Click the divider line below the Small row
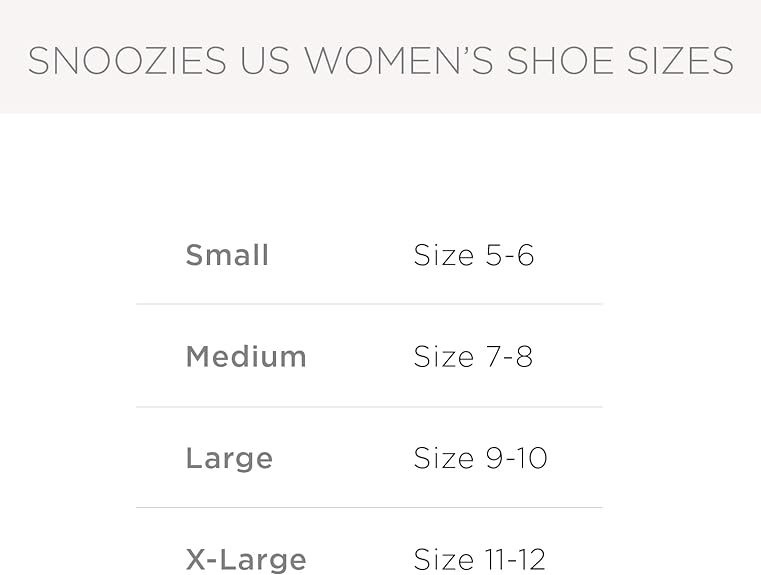Image resolution: width=761 pixels, height=575 pixels. [x=369, y=304]
